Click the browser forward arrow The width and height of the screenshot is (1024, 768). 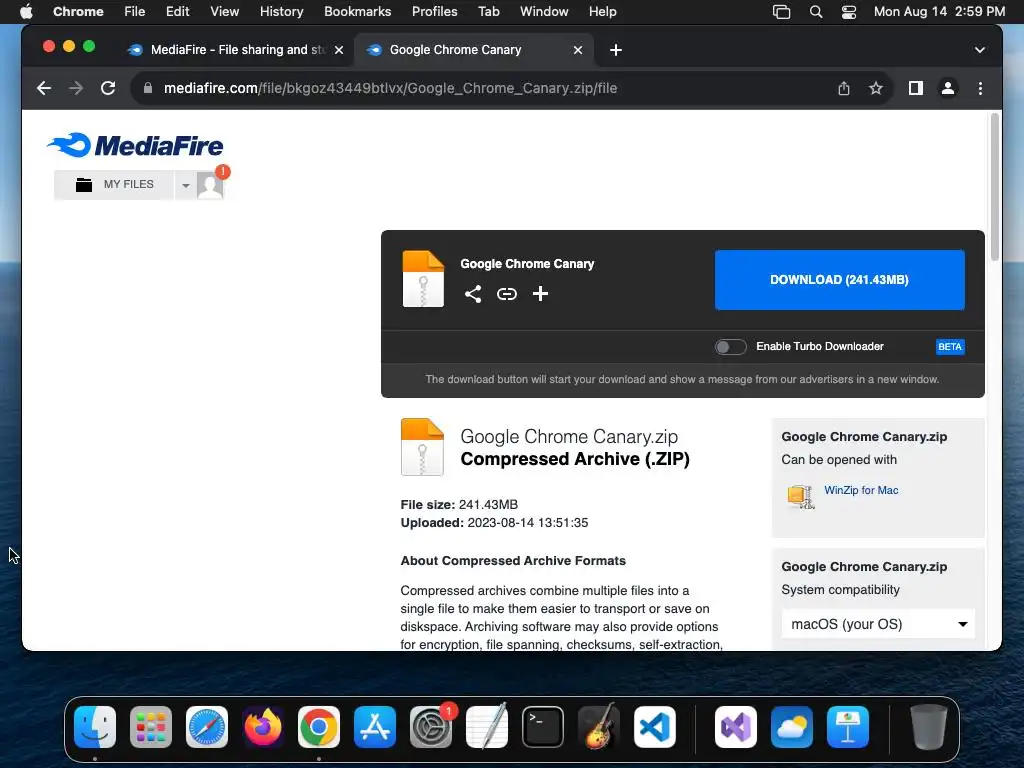tap(76, 88)
